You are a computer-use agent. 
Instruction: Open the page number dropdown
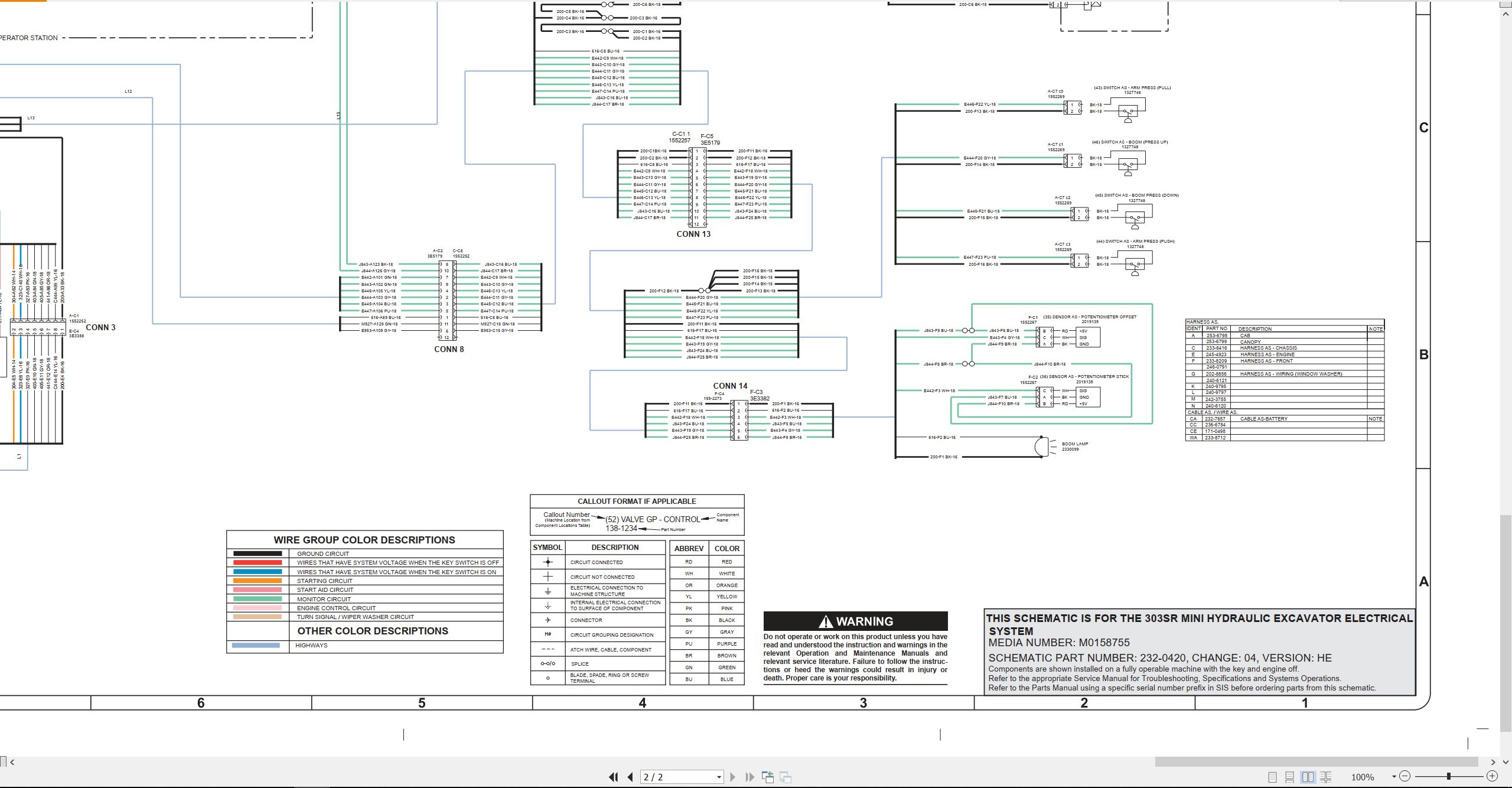(x=719, y=777)
